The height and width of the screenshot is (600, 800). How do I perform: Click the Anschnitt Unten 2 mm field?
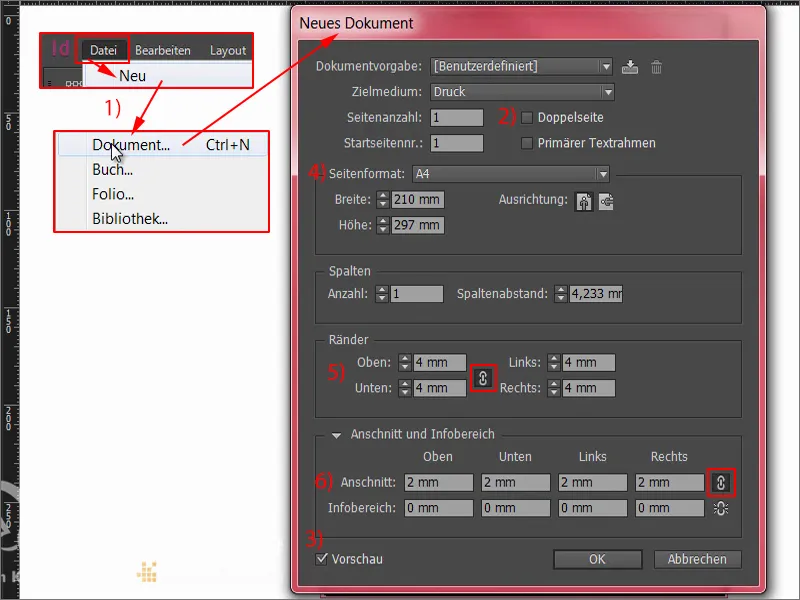pyautogui.click(x=516, y=483)
